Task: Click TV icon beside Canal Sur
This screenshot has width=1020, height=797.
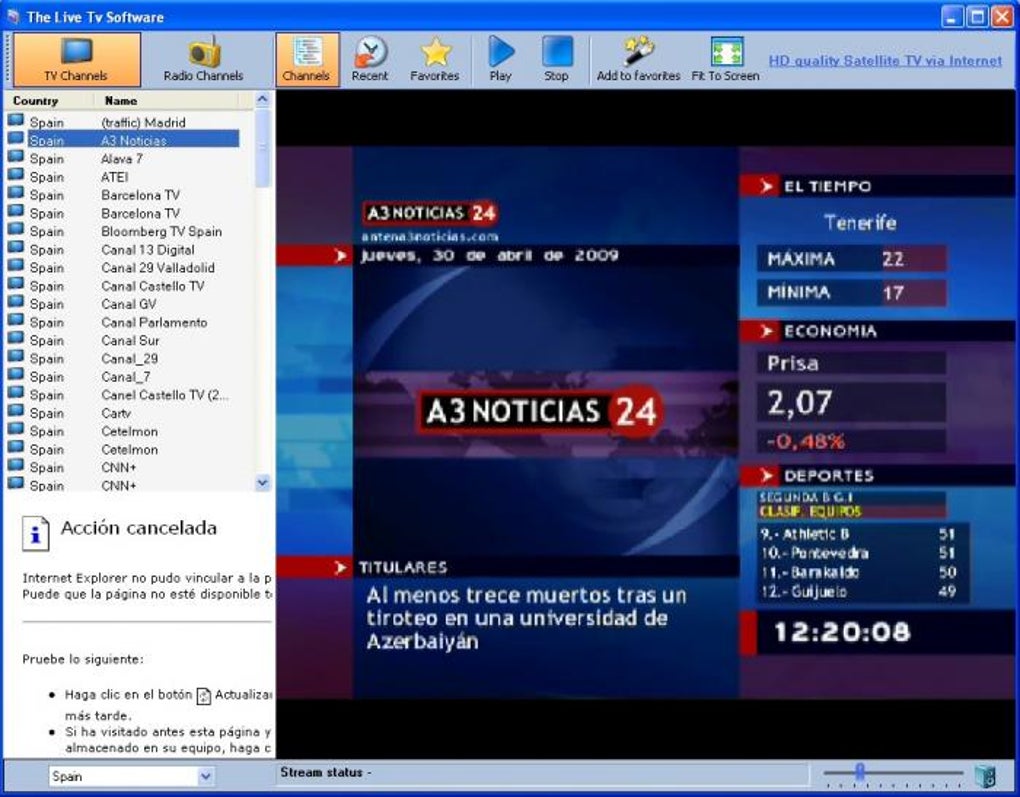Action: tap(16, 340)
